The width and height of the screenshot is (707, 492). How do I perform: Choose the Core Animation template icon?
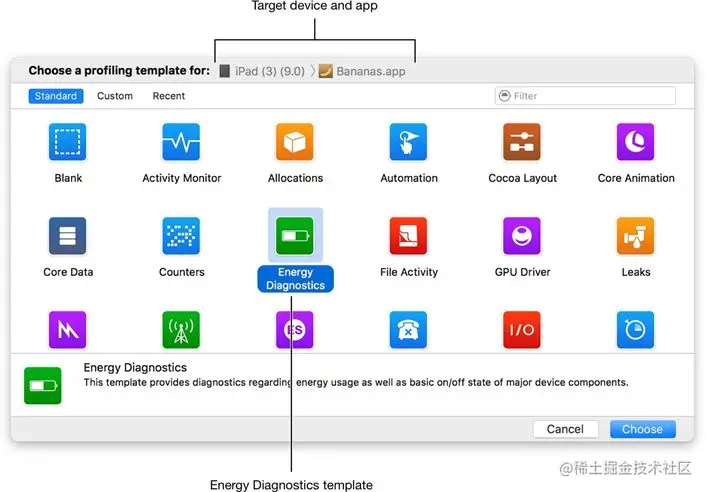point(636,142)
